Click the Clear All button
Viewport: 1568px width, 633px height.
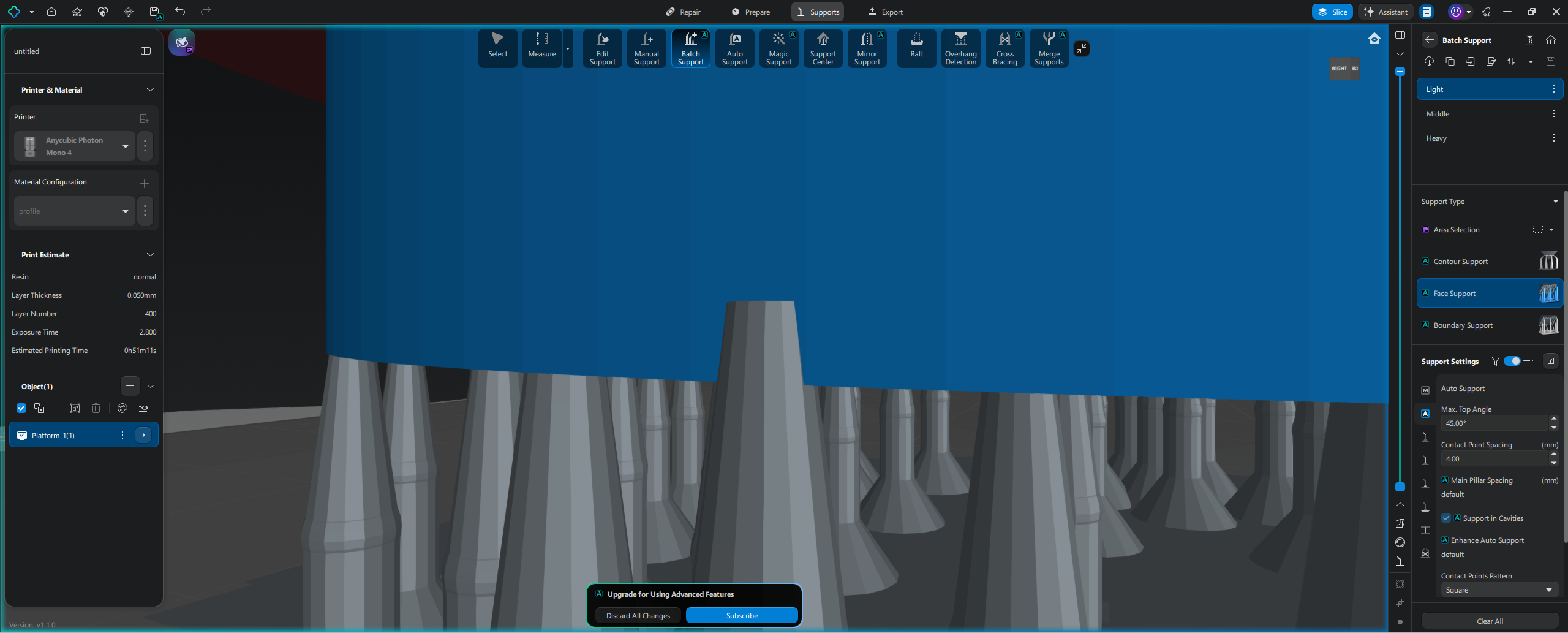tap(1490, 621)
